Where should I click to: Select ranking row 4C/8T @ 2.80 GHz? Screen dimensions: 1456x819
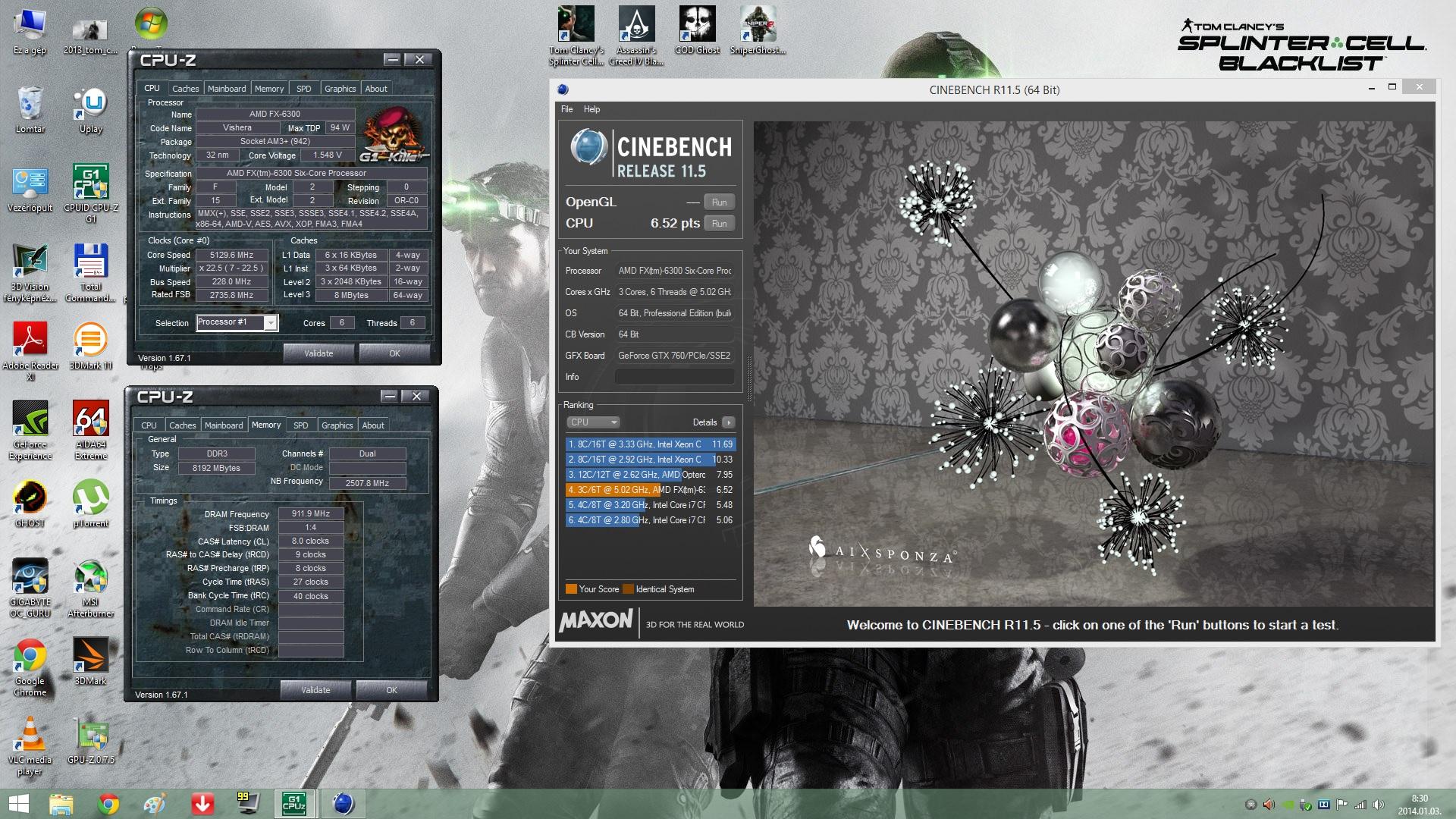point(650,520)
